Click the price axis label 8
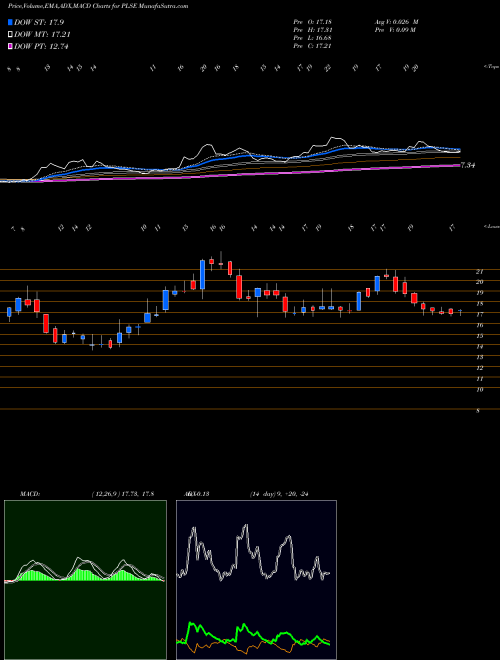 click(478, 411)
